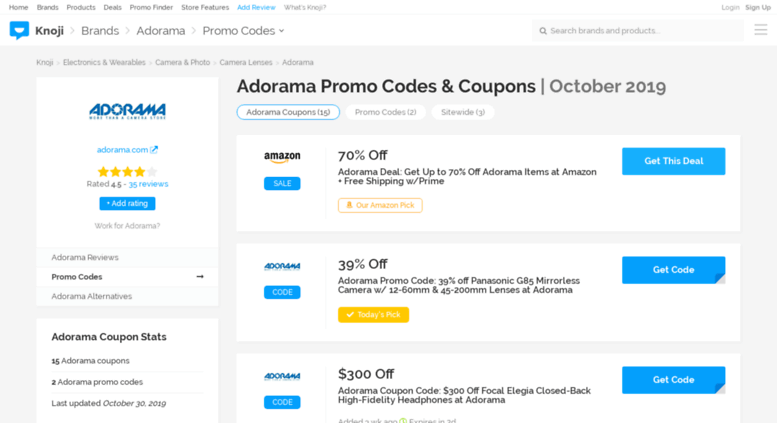This screenshot has width=777, height=423.
Task: Click the Knoji speech bubble logo icon
Action: [x=19, y=31]
